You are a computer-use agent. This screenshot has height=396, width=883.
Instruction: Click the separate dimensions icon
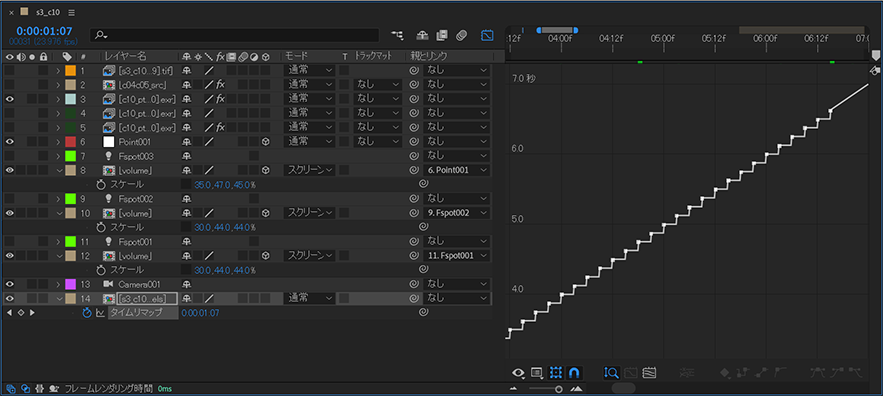coord(686,373)
